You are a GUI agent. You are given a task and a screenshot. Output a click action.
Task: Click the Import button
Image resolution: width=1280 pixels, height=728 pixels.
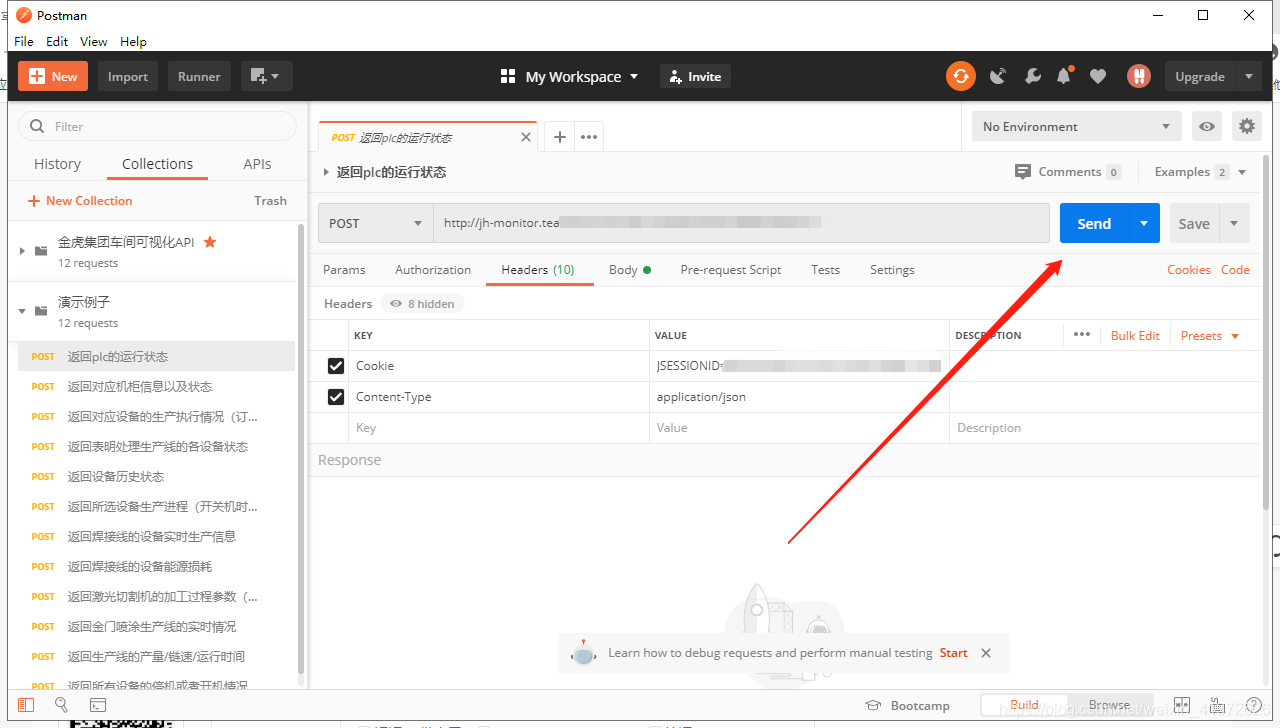pyautogui.click(x=128, y=76)
